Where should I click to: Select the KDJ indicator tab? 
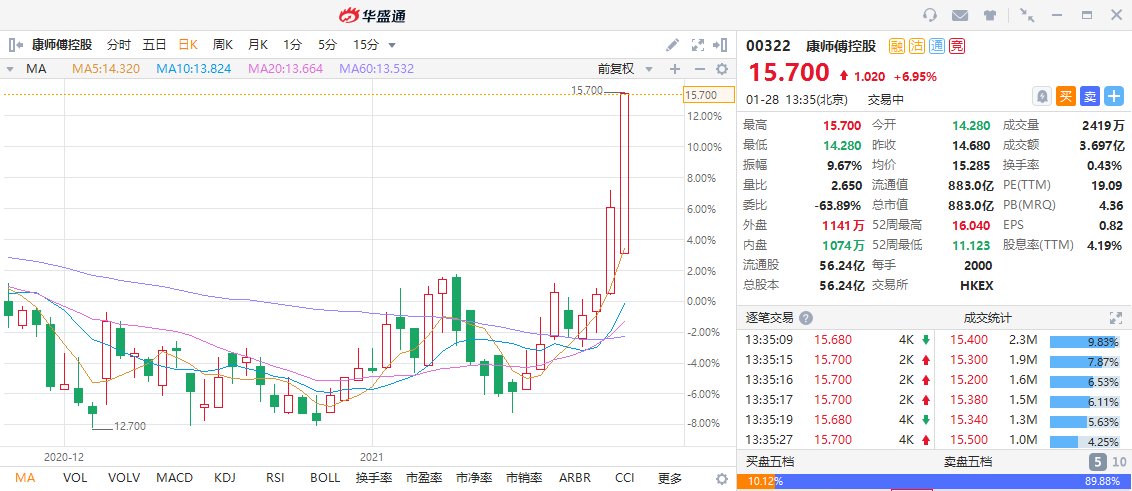point(225,478)
